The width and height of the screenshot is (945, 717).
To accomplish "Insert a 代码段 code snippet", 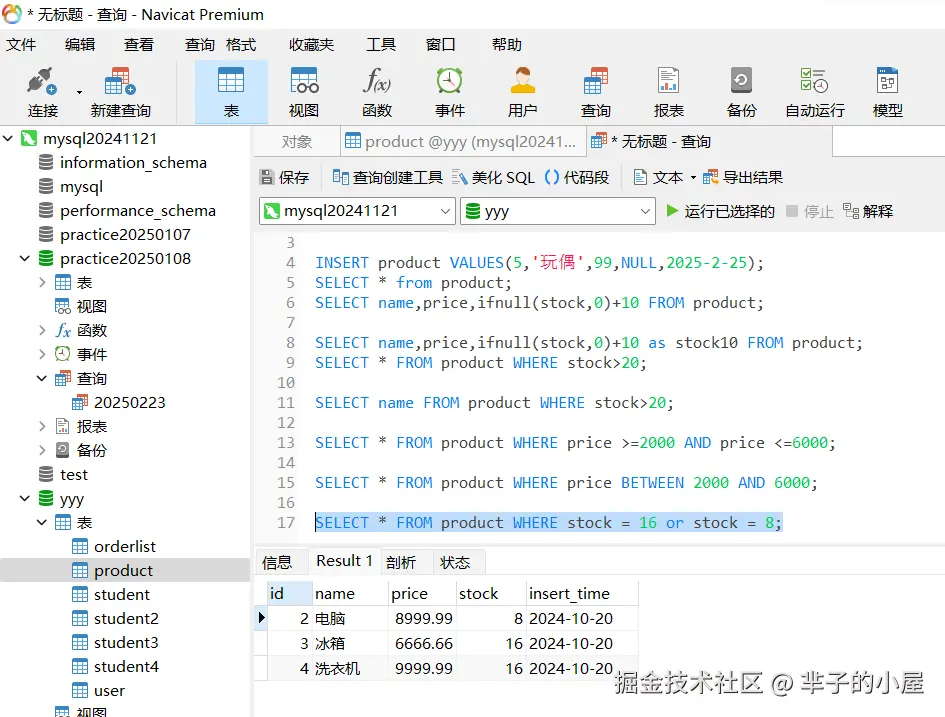I will pyautogui.click(x=576, y=177).
